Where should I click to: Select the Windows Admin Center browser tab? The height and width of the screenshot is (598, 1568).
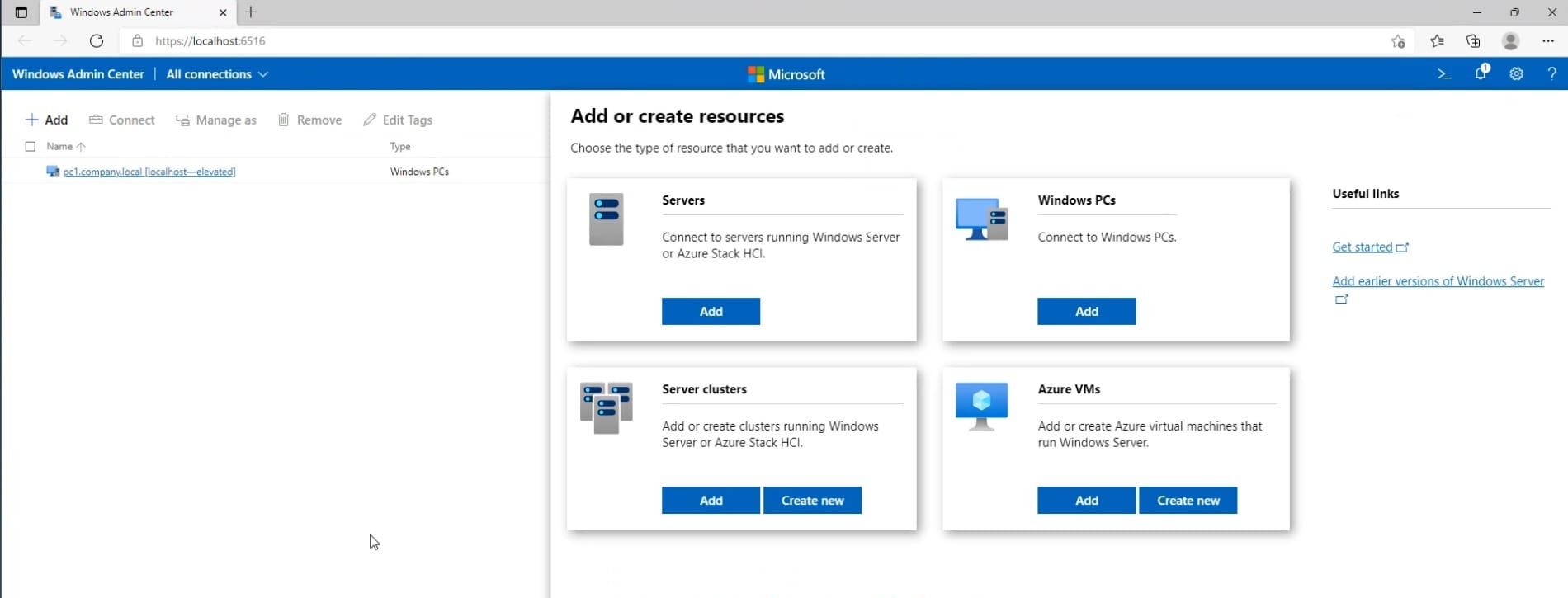pyautogui.click(x=139, y=12)
